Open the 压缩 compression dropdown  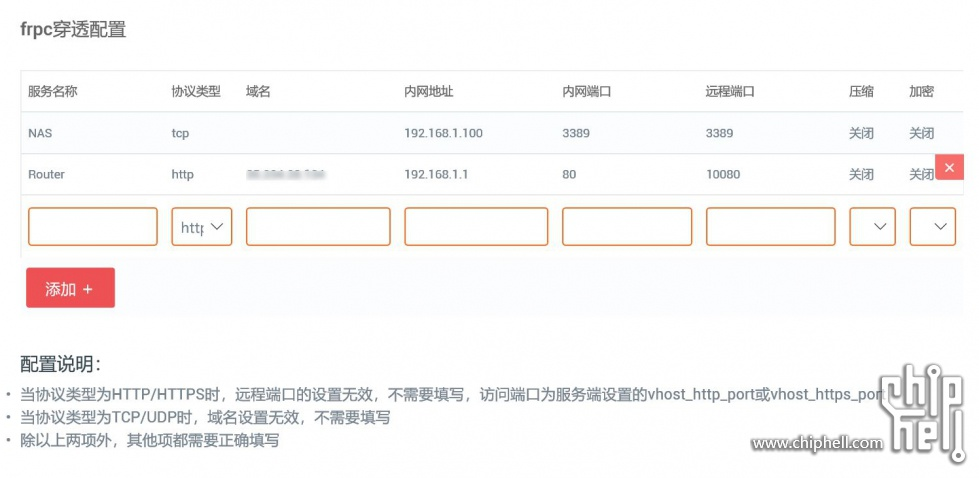coord(872,227)
